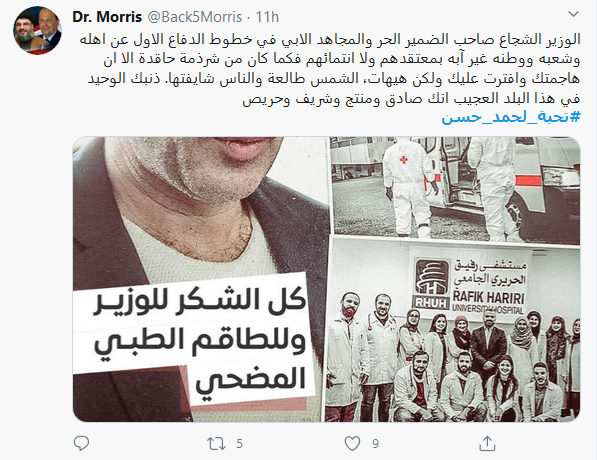Open the 11h timestamp link
The width and height of the screenshot is (597, 460).
point(267,17)
